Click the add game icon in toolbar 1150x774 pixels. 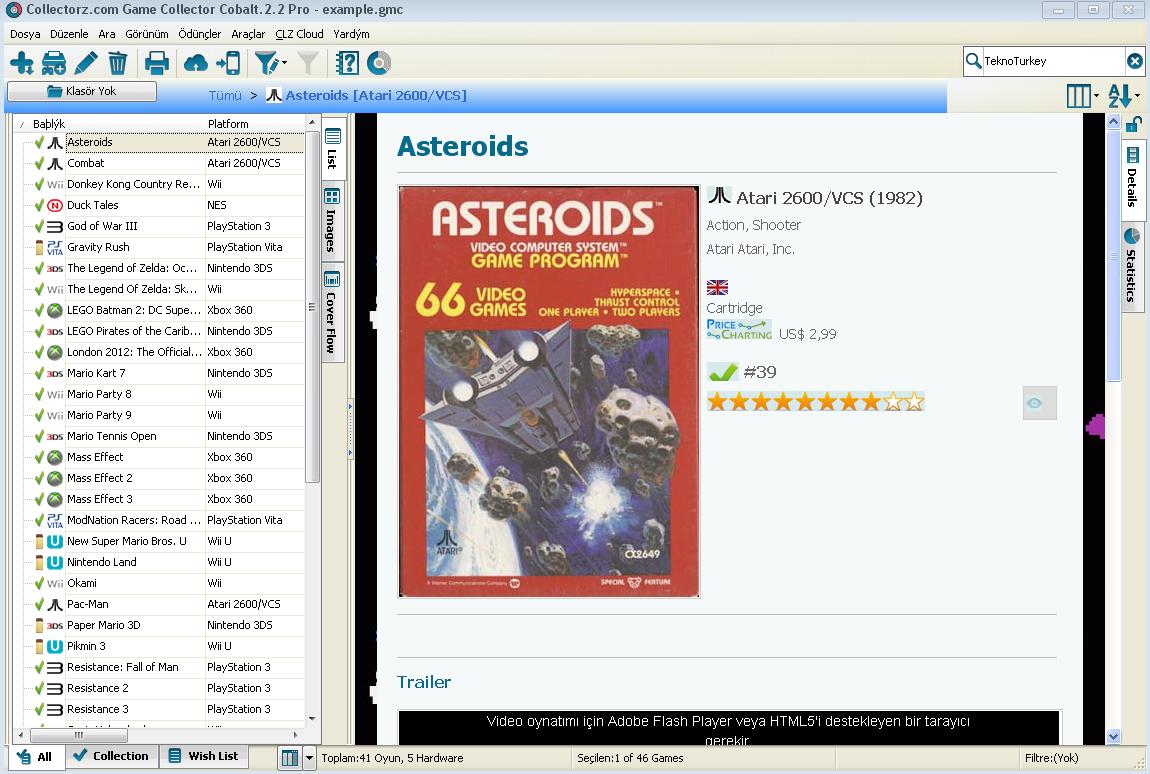[x=21, y=64]
